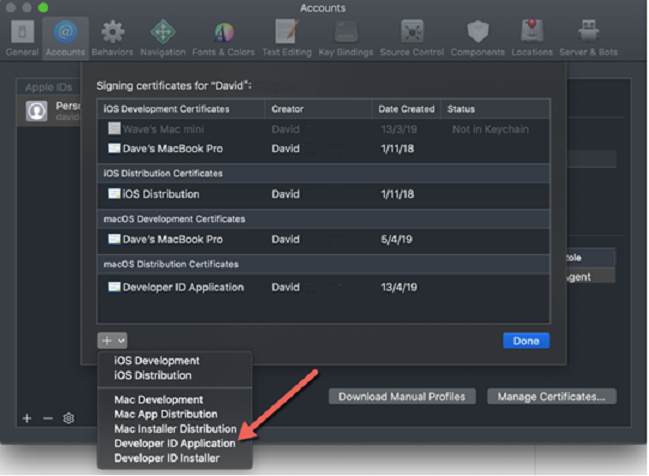Open the add certificate plus dropdown
The width and height of the screenshot is (649, 476).
click(112, 341)
